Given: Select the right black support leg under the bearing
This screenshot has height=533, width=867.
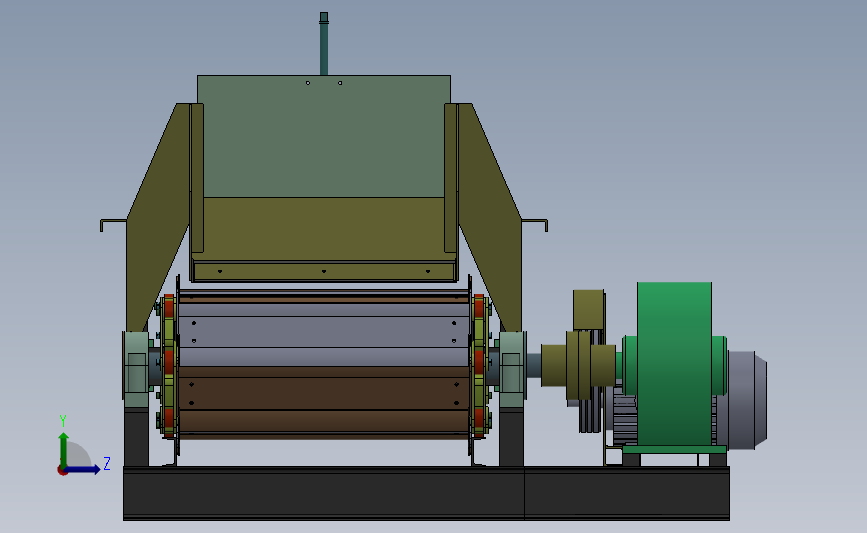Looking at the screenshot, I should pyautogui.click(x=511, y=437).
